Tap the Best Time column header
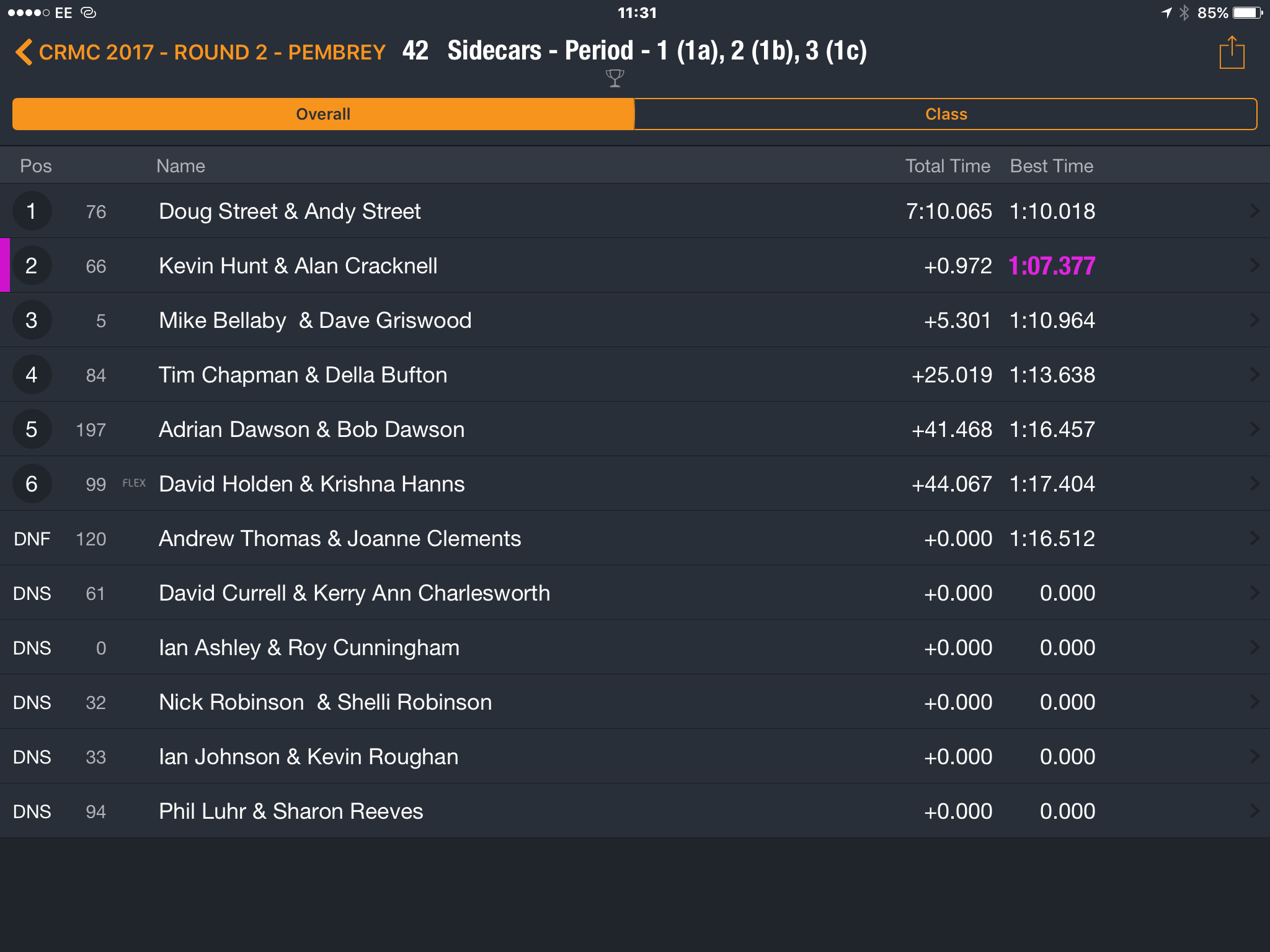1270x952 pixels. point(1052,166)
